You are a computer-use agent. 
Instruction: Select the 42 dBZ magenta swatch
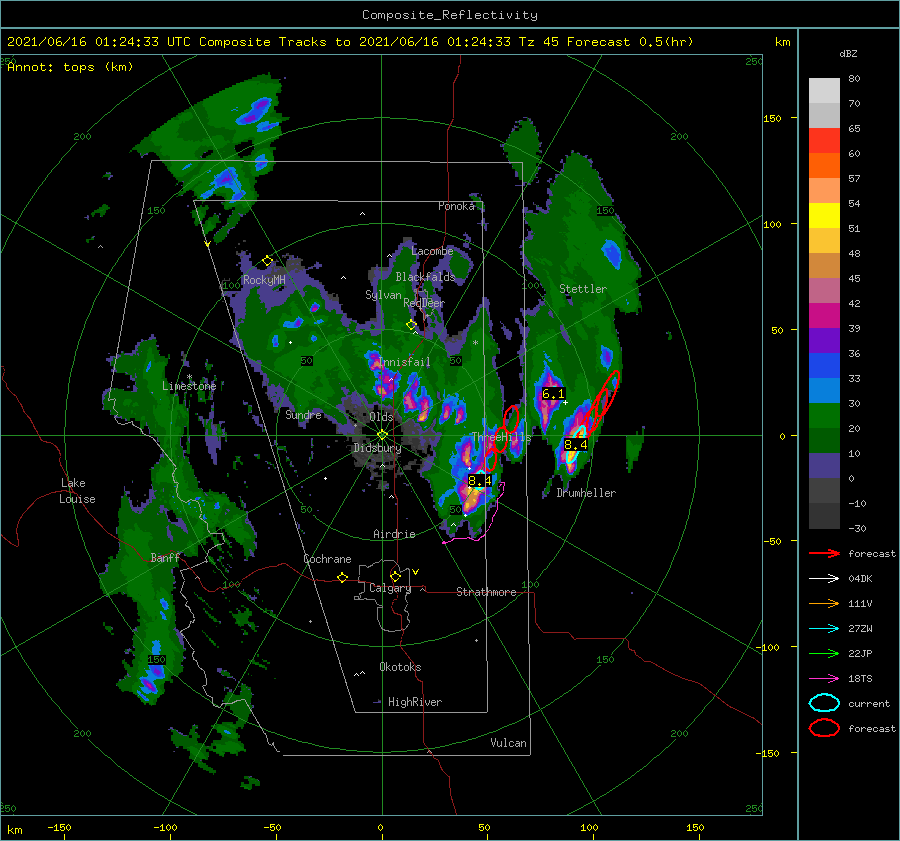click(824, 315)
